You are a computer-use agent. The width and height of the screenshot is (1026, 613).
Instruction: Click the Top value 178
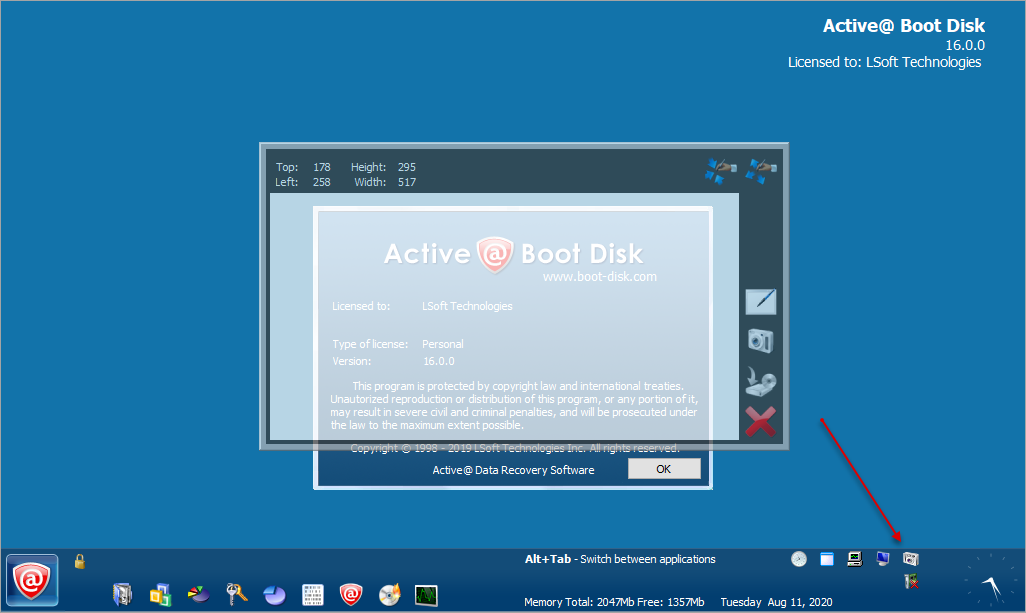click(322, 167)
